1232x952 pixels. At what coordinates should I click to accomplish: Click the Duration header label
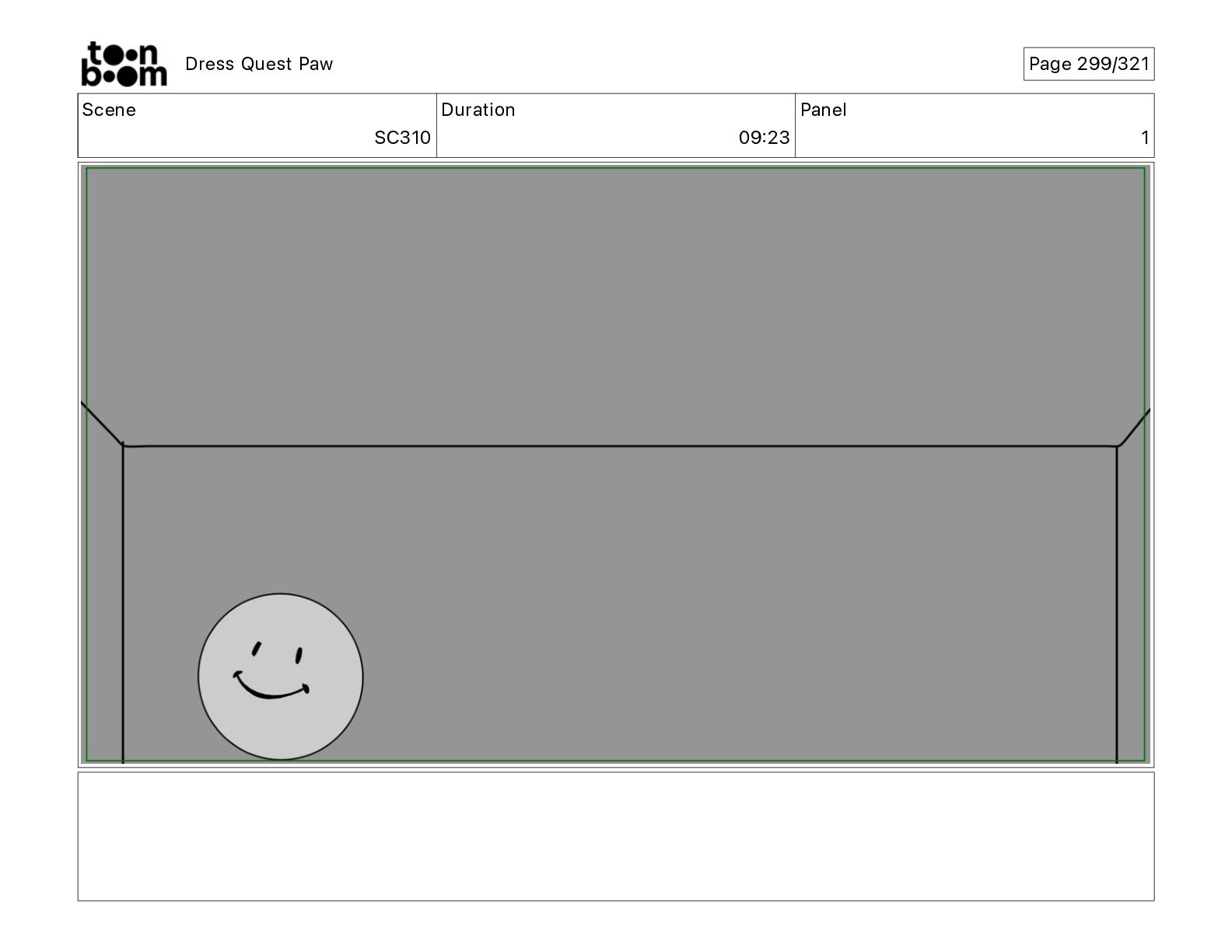tap(478, 110)
